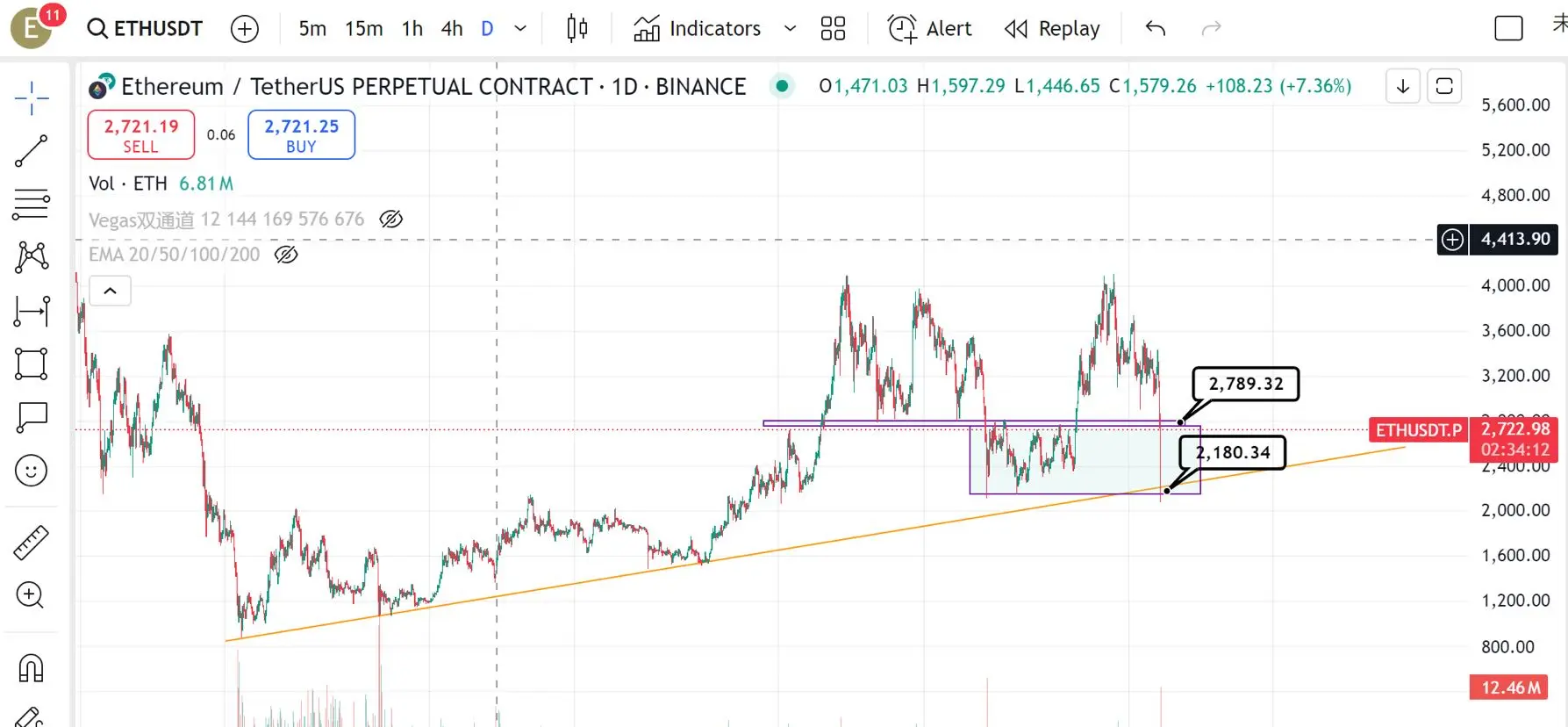Click the 4,000.00 price axis label
The image size is (1568, 727).
tap(1515, 285)
